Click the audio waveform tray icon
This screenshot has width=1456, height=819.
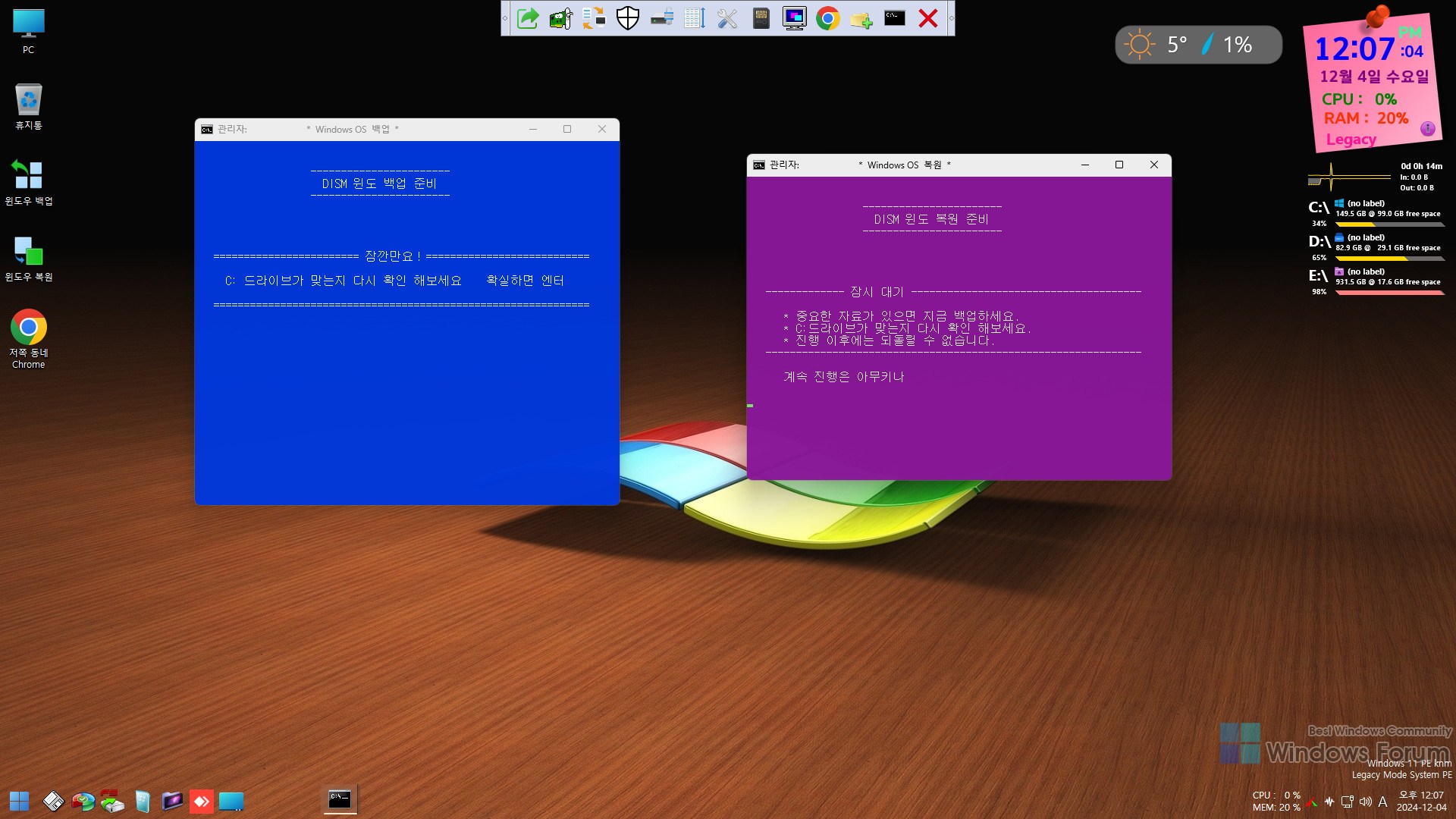(x=1329, y=802)
